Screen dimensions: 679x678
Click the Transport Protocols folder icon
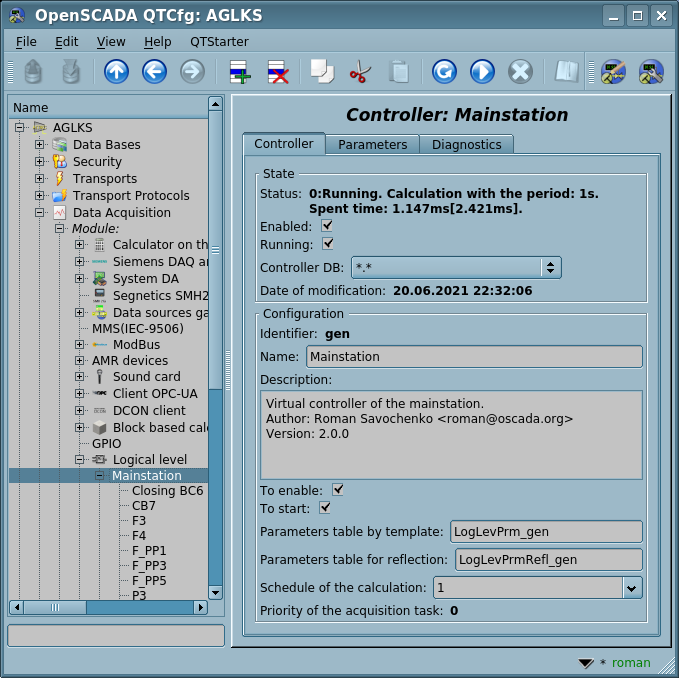coord(60,196)
